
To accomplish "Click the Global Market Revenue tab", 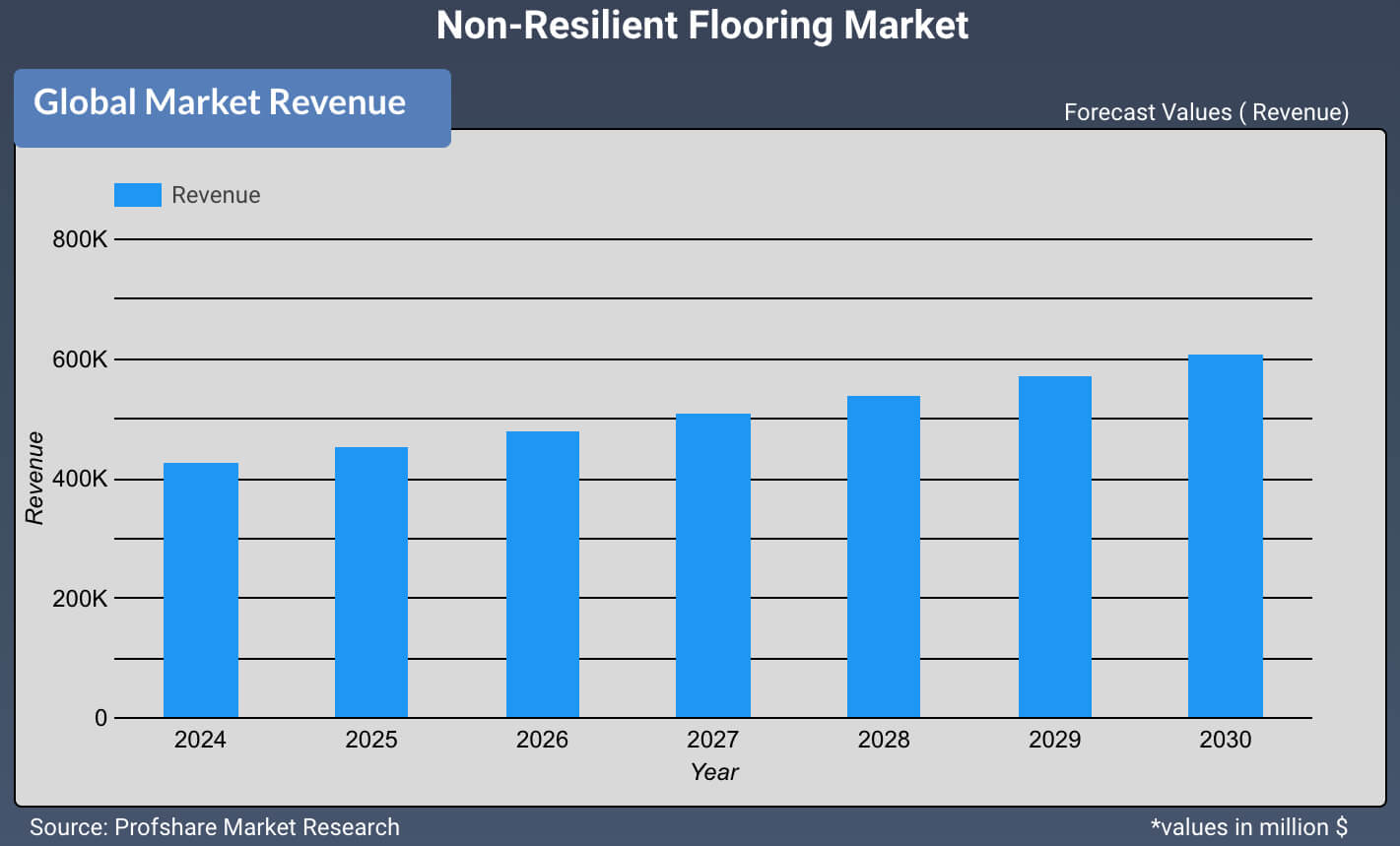I will click(233, 108).
